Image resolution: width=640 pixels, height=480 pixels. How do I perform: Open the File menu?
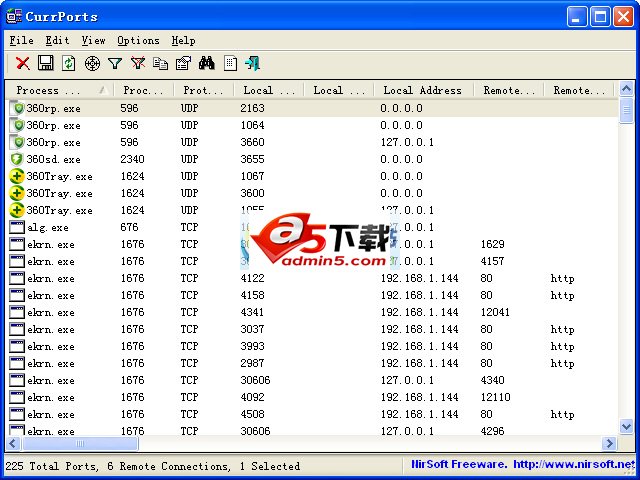pyautogui.click(x=21, y=40)
